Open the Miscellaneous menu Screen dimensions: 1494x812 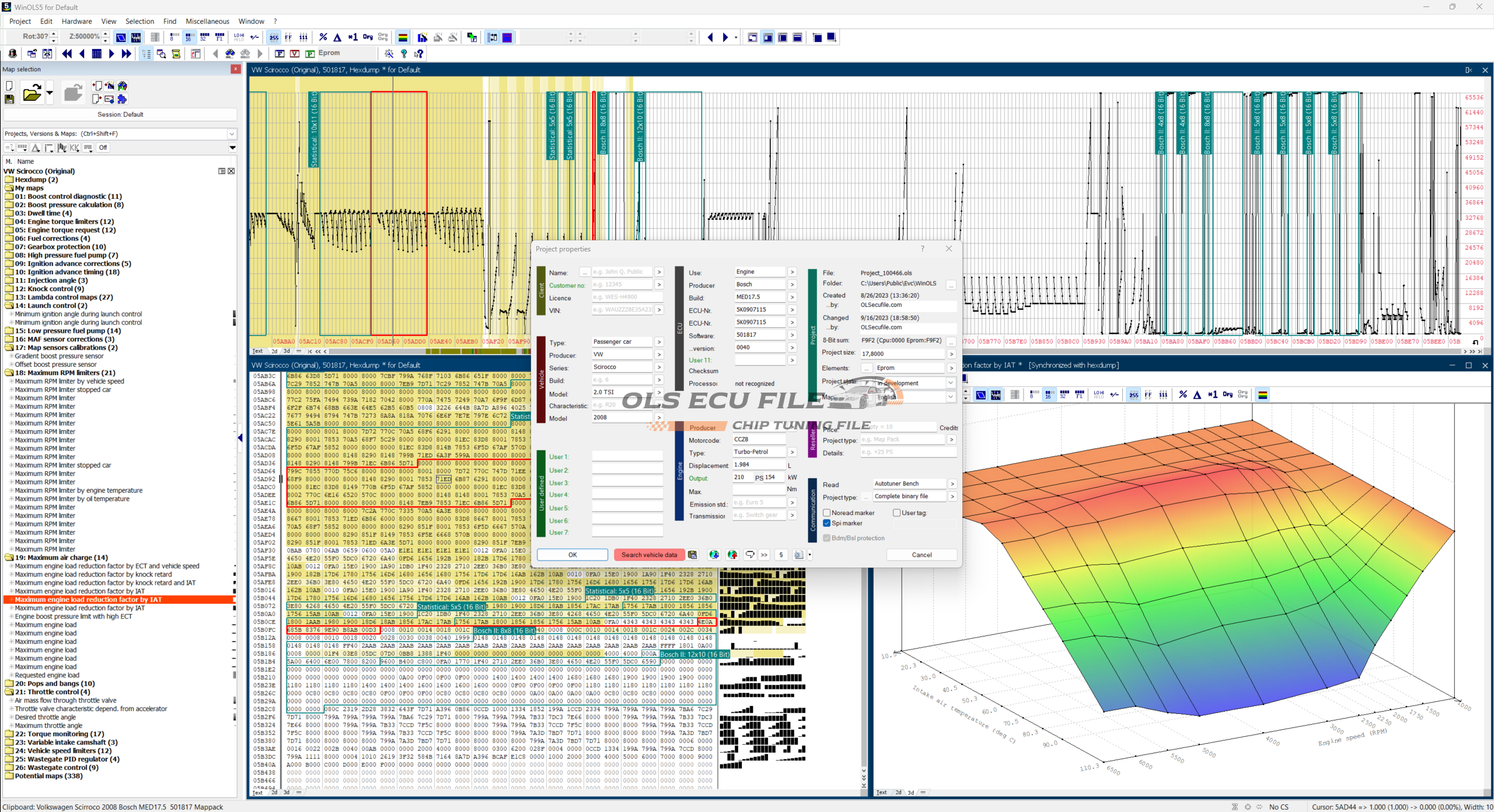207,22
